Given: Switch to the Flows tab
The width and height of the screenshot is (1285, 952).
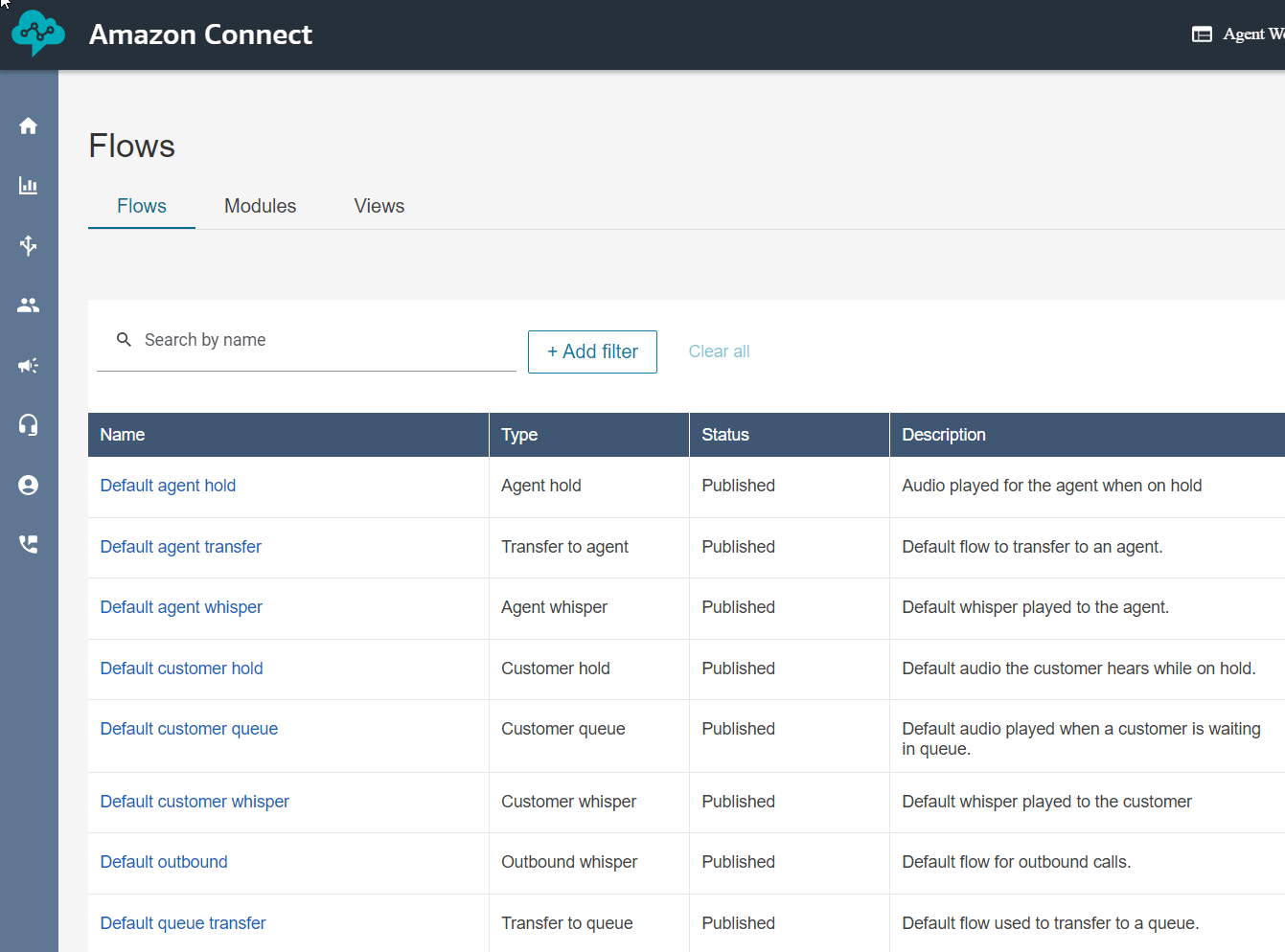Looking at the screenshot, I should 142,206.
